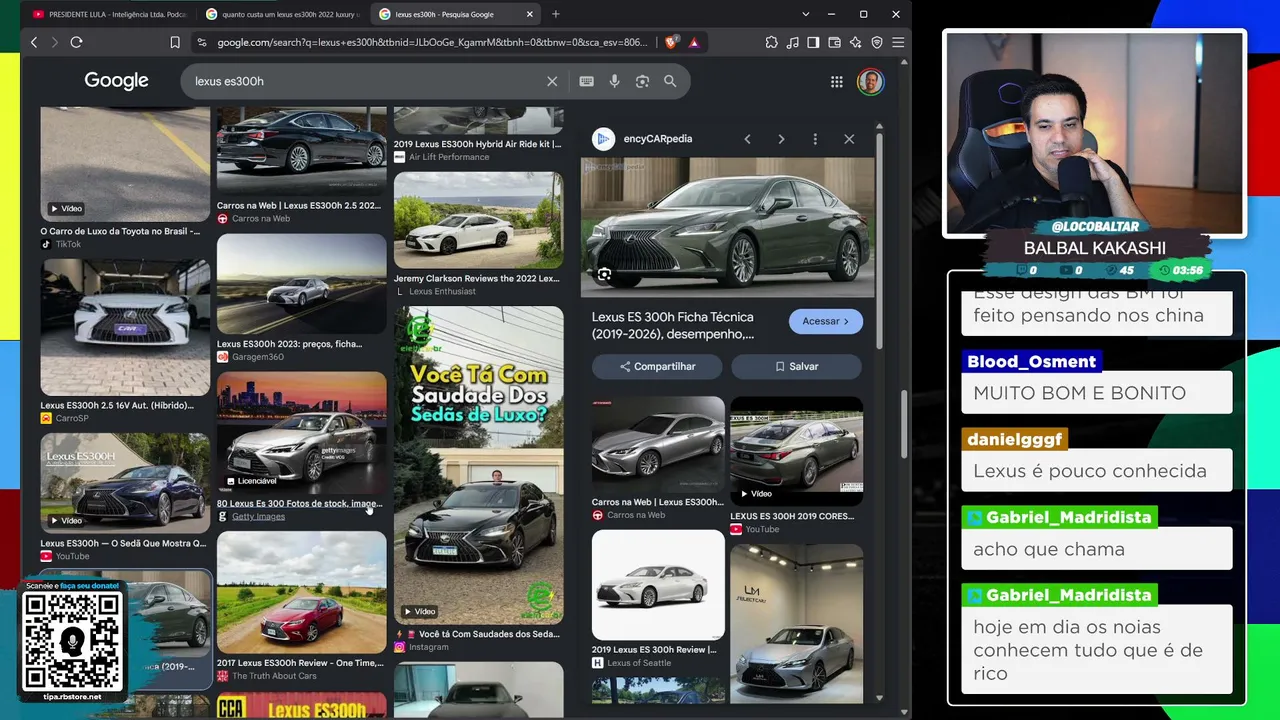The height and width of the screenshot is (720, 1280).
Task: Start voice search with microphone icon
Action: (x=615, y=81)
